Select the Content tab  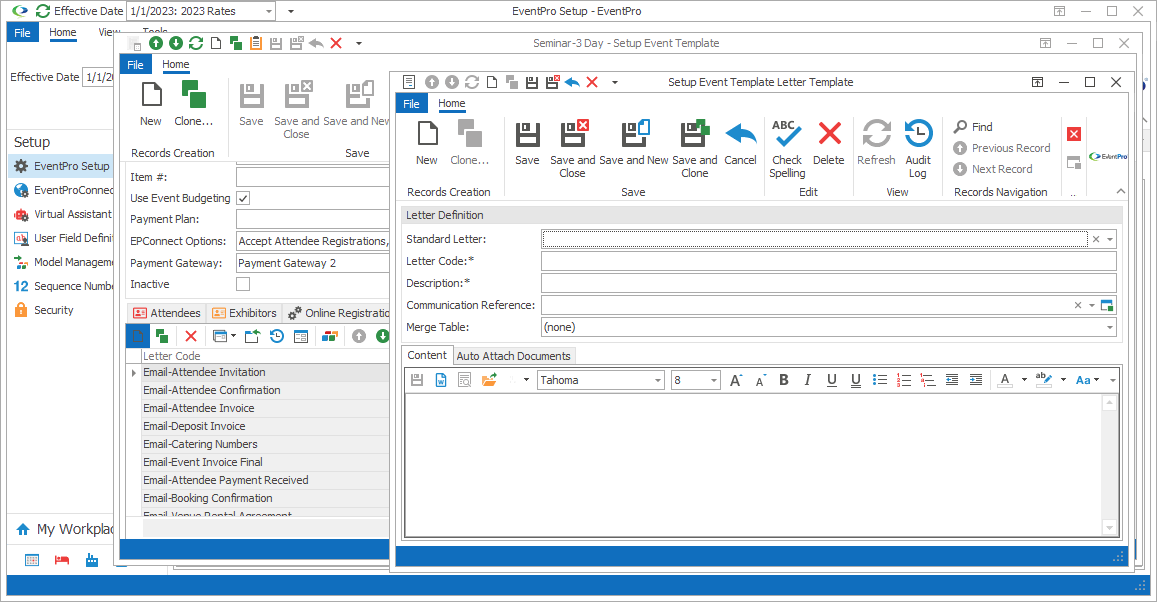[426, 355]
